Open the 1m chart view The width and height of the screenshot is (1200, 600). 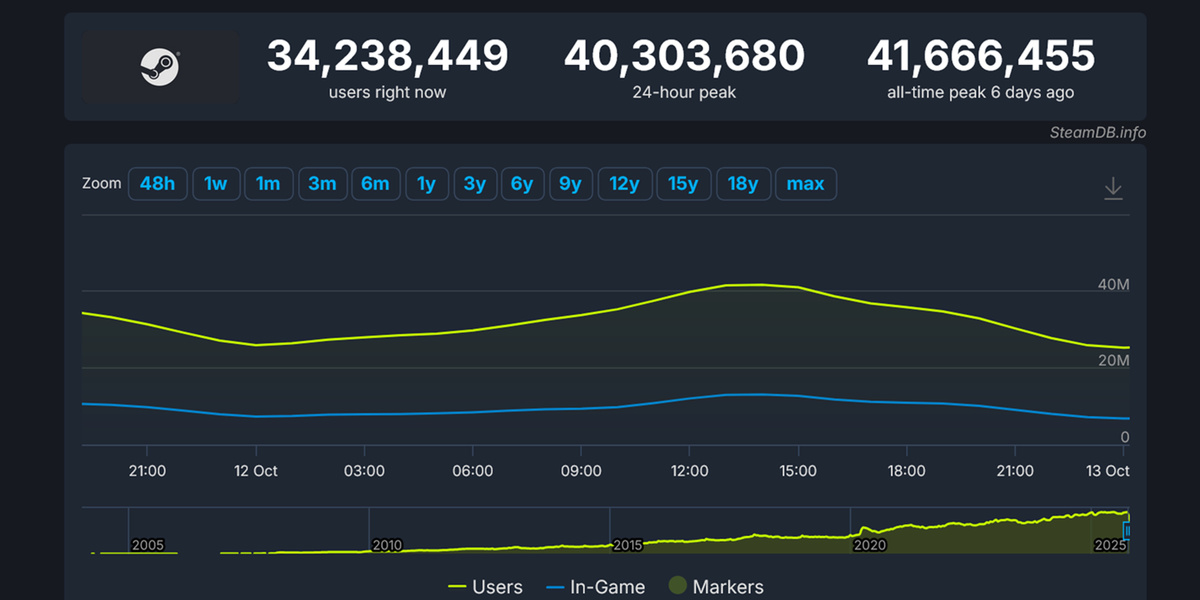pyautogui.click(x=269, y=183)
